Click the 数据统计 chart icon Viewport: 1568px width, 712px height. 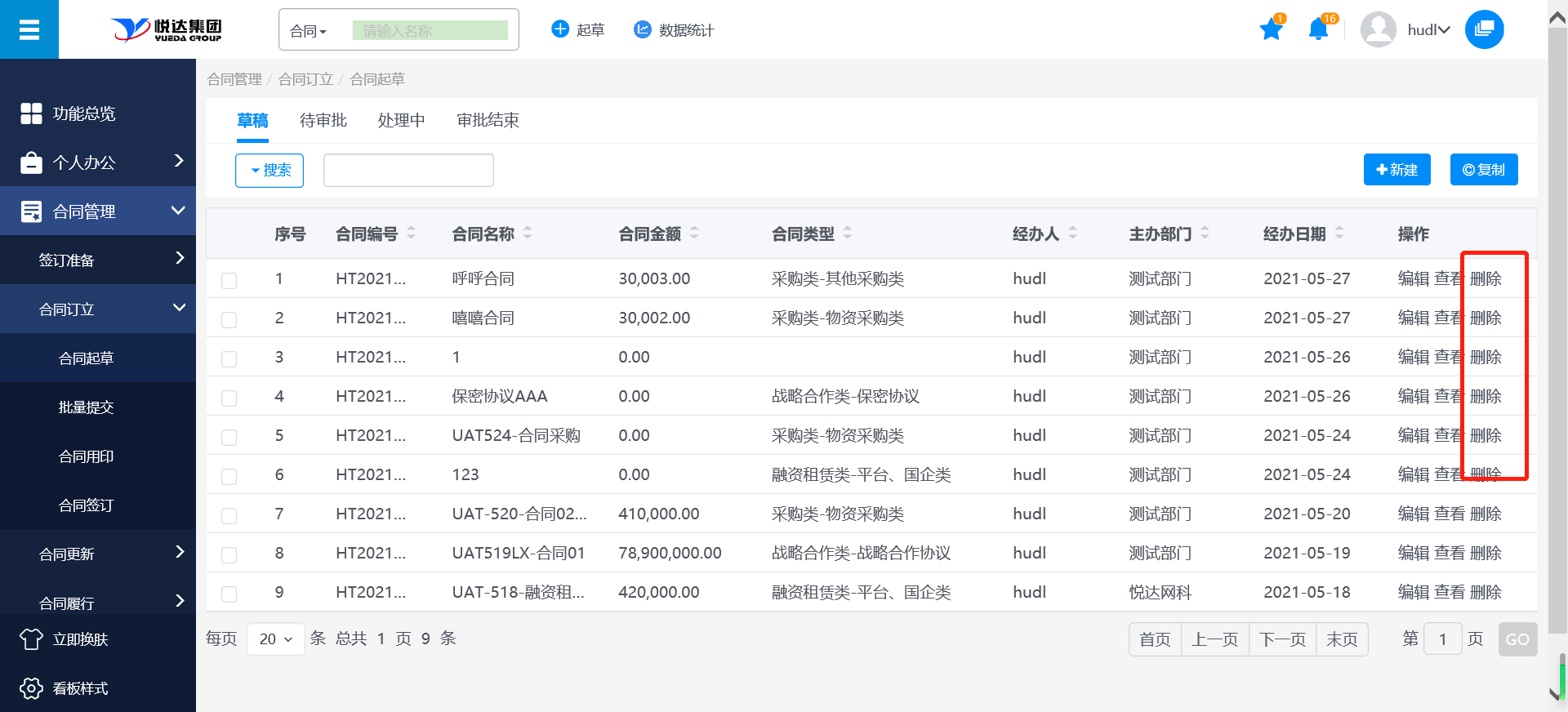643,30
